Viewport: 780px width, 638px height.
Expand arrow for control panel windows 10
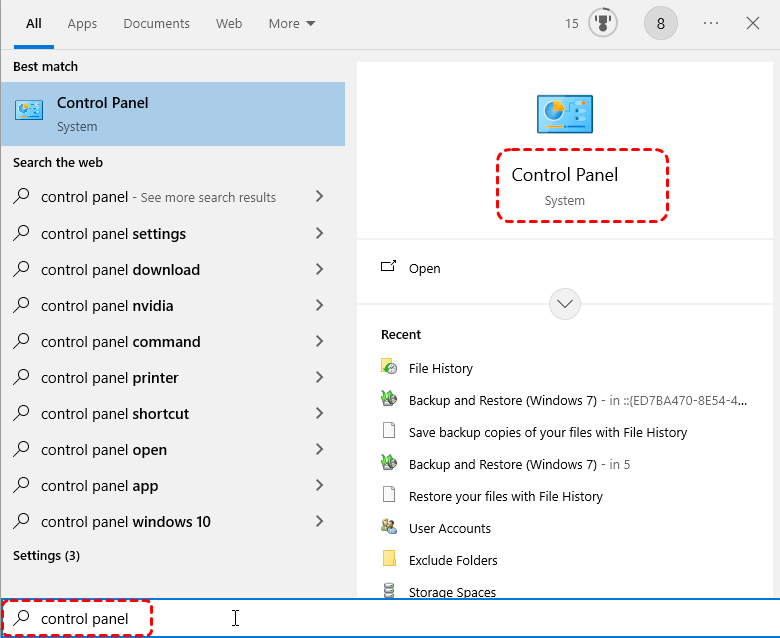319,521
